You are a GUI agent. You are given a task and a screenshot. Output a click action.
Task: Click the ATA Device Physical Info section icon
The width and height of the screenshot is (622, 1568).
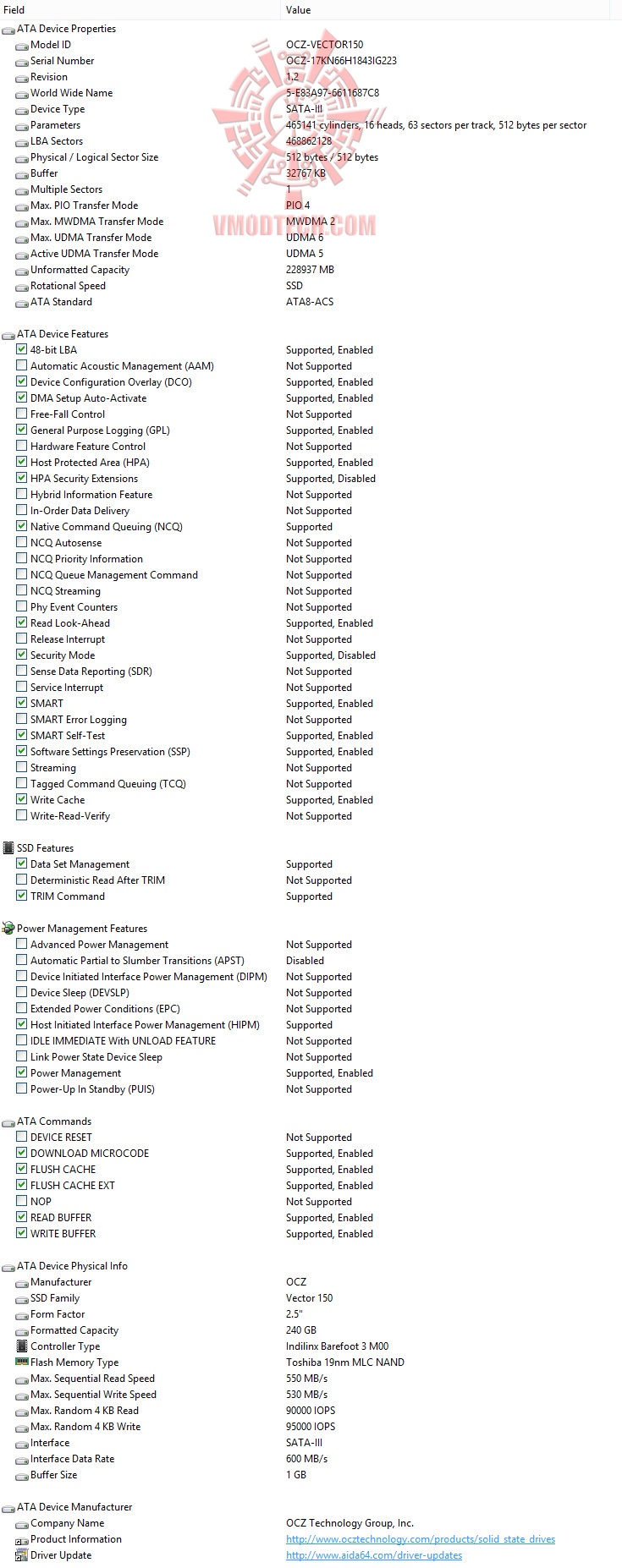8,1267
